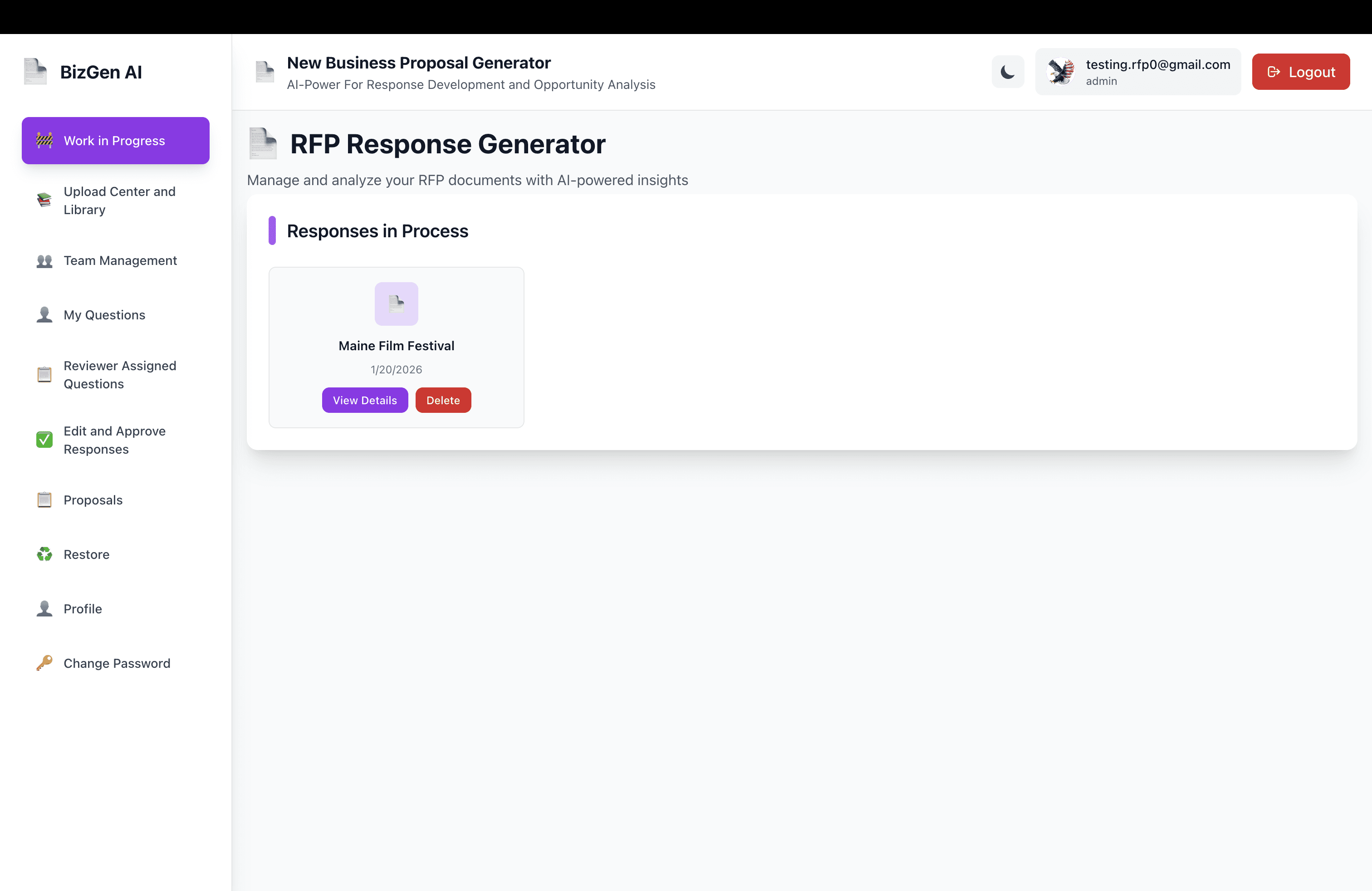Click the key icon for Change Password

[x=44, y=663]
